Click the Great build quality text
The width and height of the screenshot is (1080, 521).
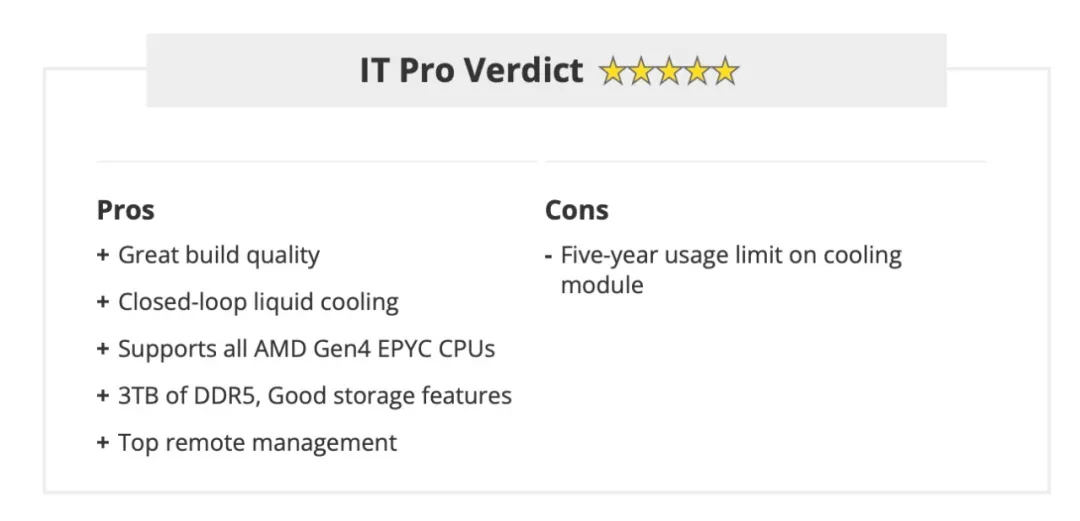pos(219,255)
